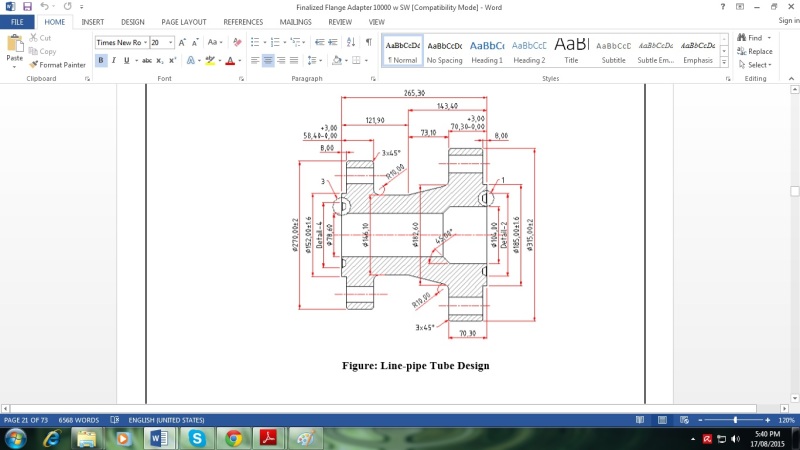
Task: Select the Format Painter tool
Action: [x=57, y=65]
